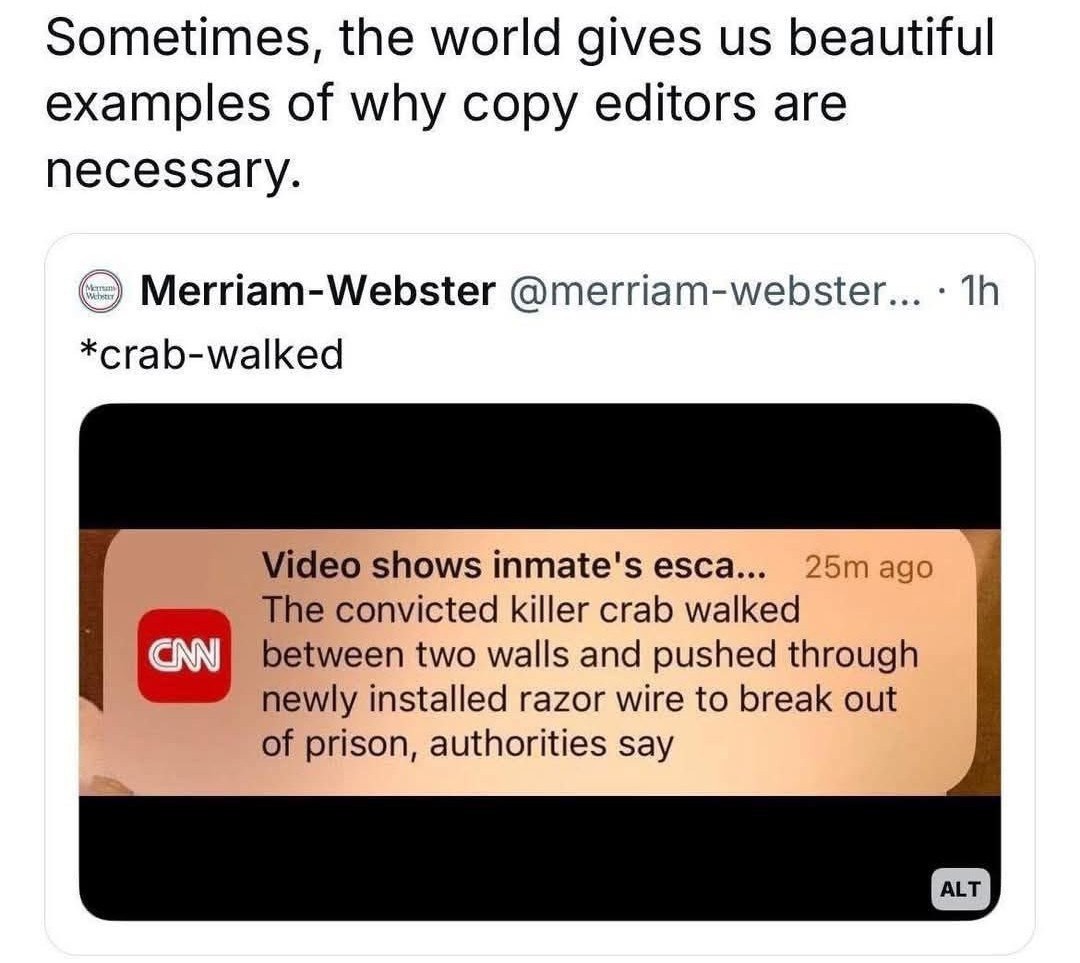Click the *crab-walked post text
The height and width of the screenshot is (963, 1080).
pos(210,353)
